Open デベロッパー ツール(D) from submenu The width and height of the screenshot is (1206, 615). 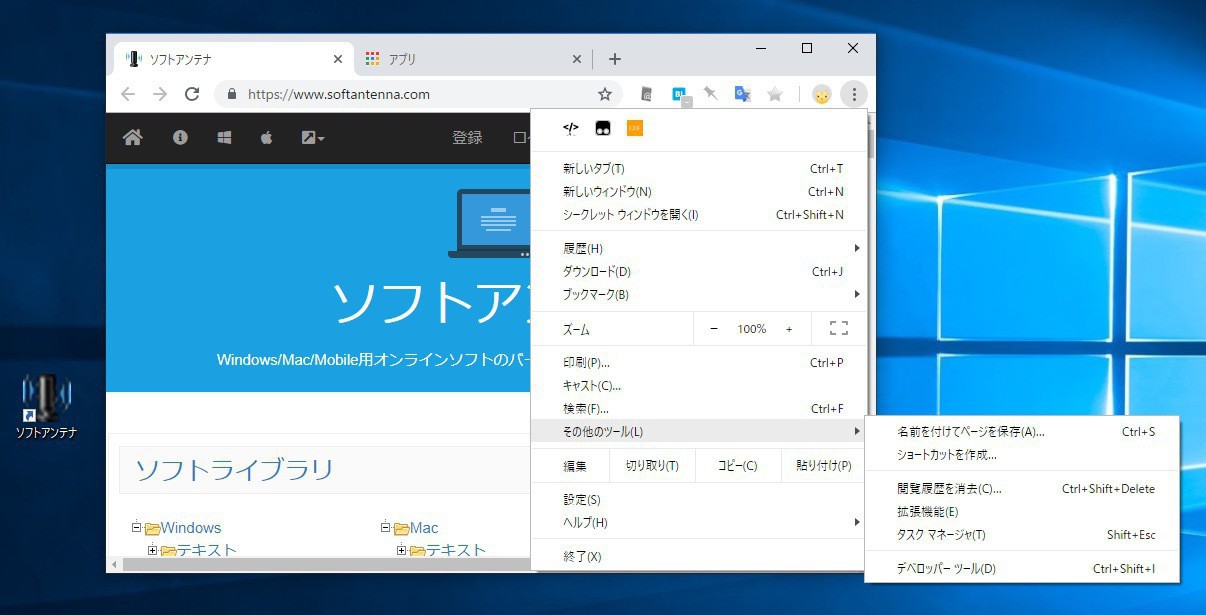pos(1022,569)
